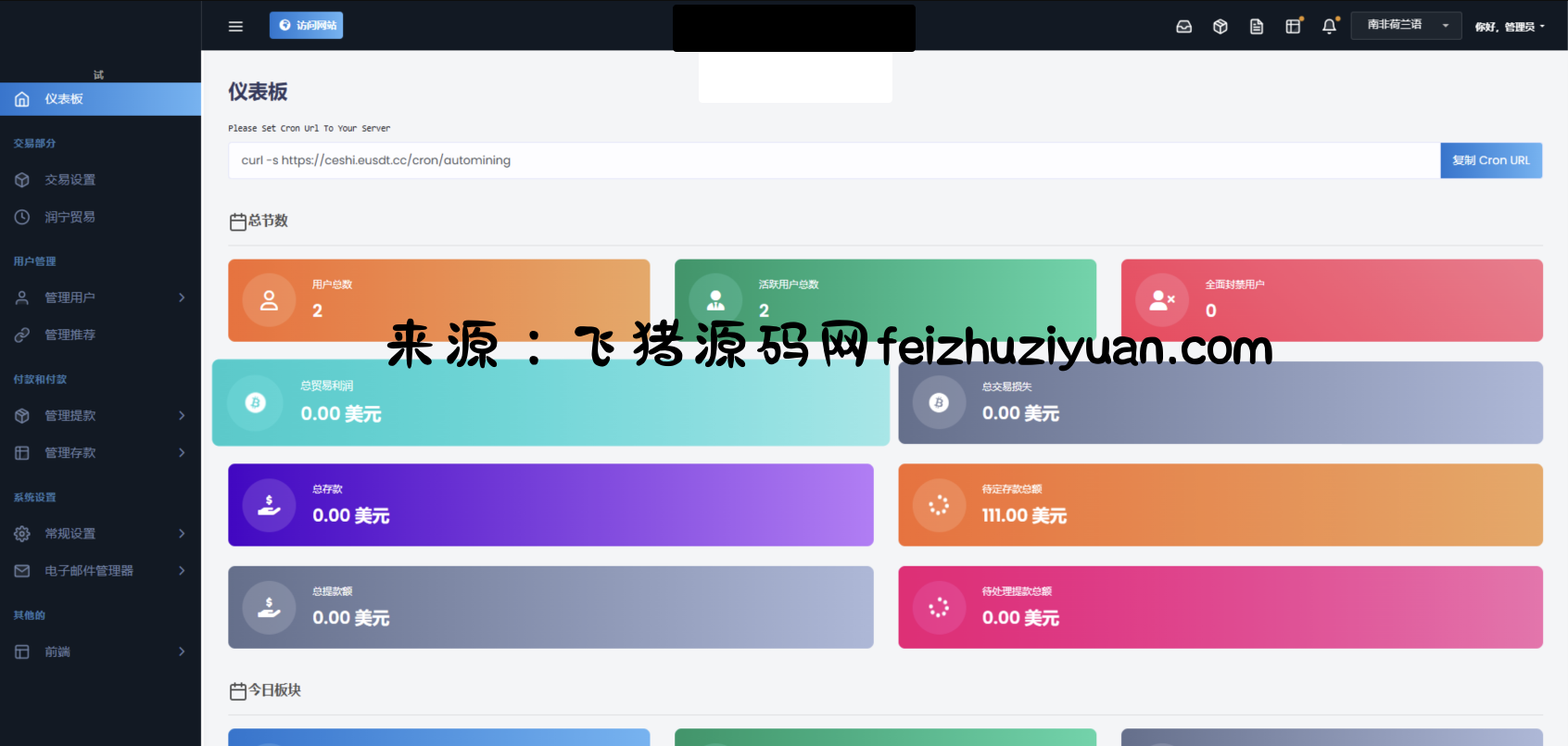Open the 待定存款总额 card

1220,505
